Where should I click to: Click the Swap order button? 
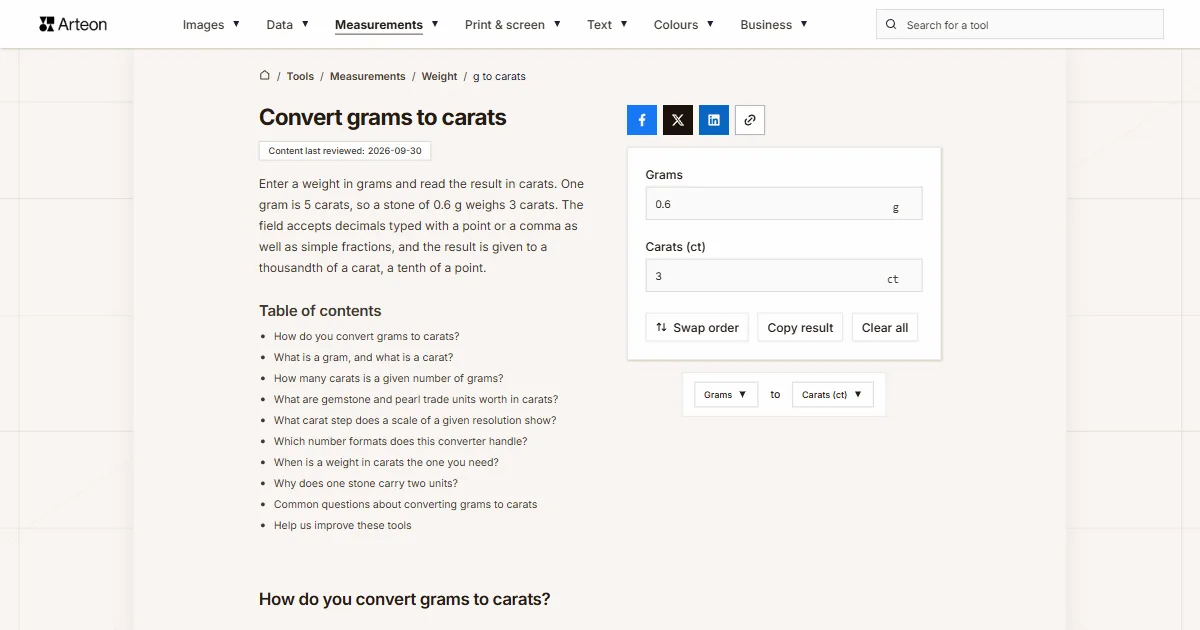click(x=697, y=328)
